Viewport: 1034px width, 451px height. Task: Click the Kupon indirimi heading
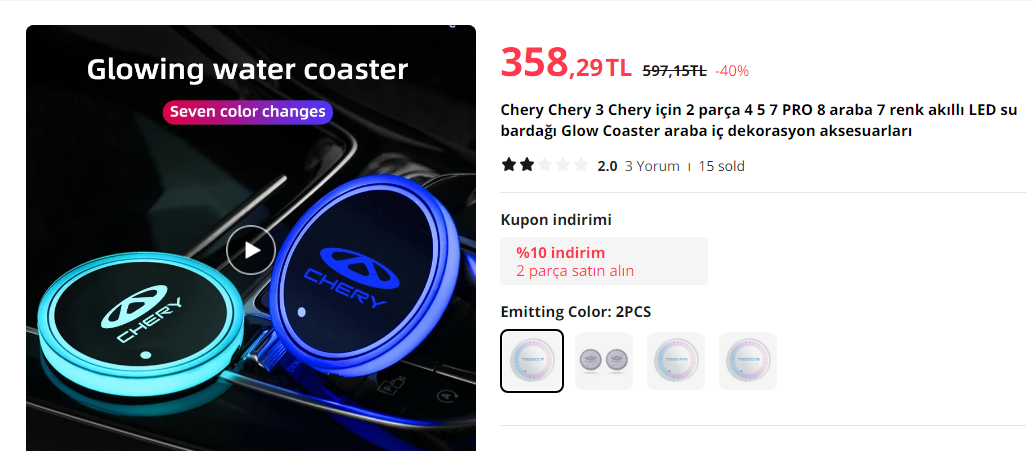click(556, 220)
